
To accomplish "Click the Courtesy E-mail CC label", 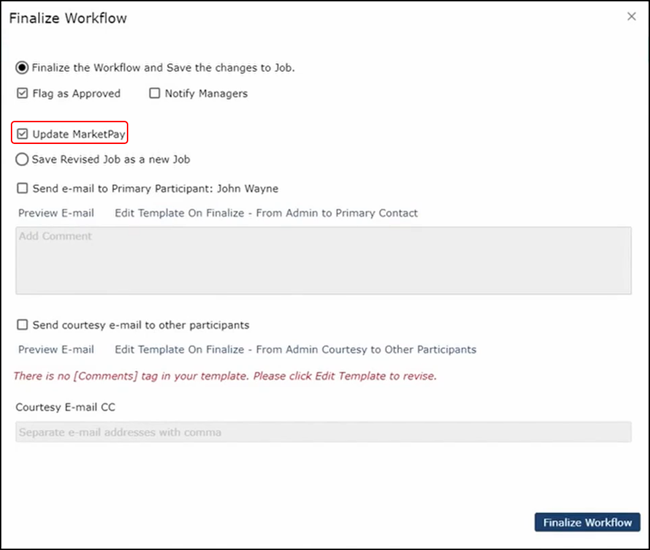I will [66, 407].
